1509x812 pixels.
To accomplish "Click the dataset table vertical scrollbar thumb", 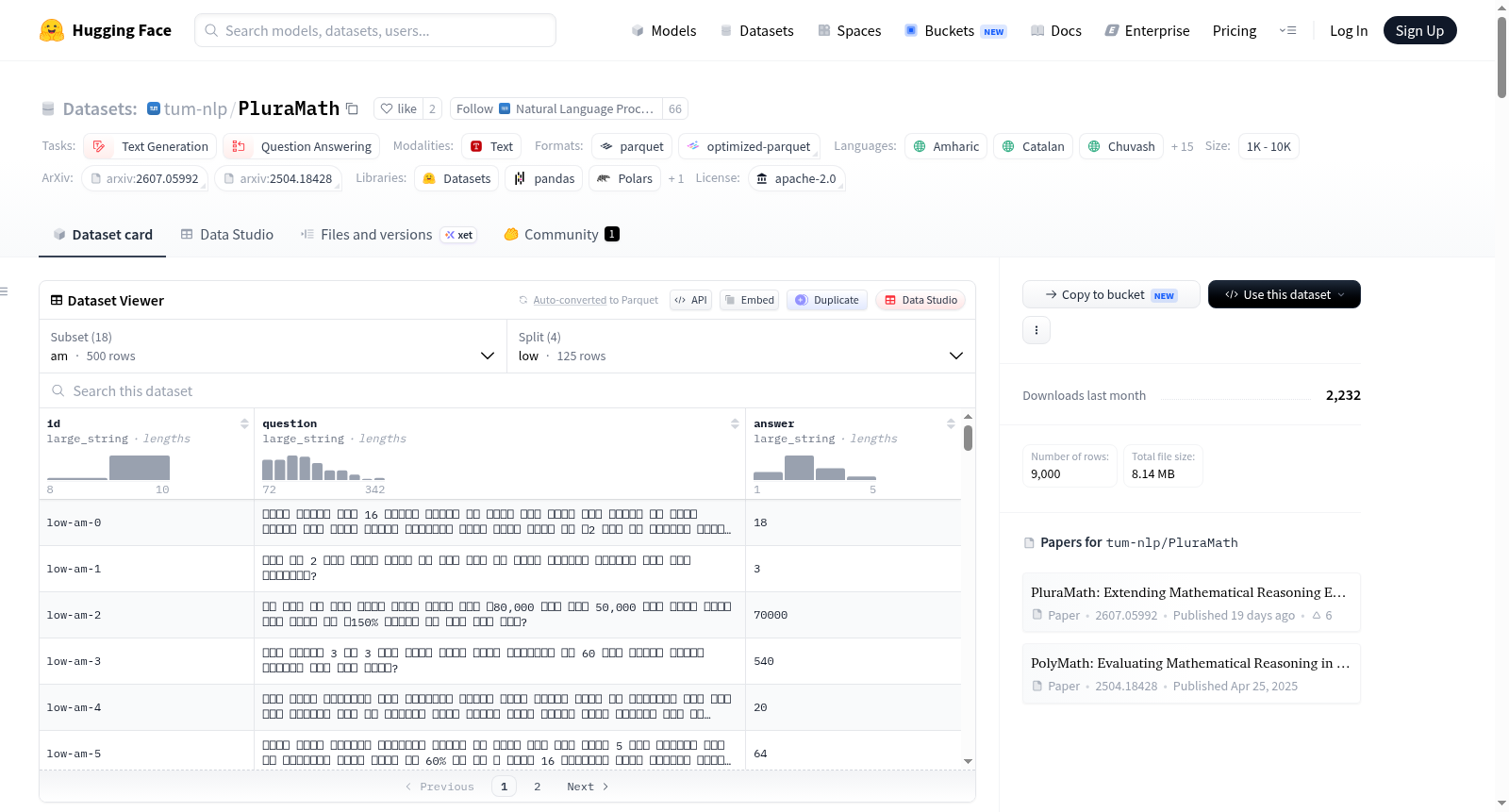I will tap(968, 438).
